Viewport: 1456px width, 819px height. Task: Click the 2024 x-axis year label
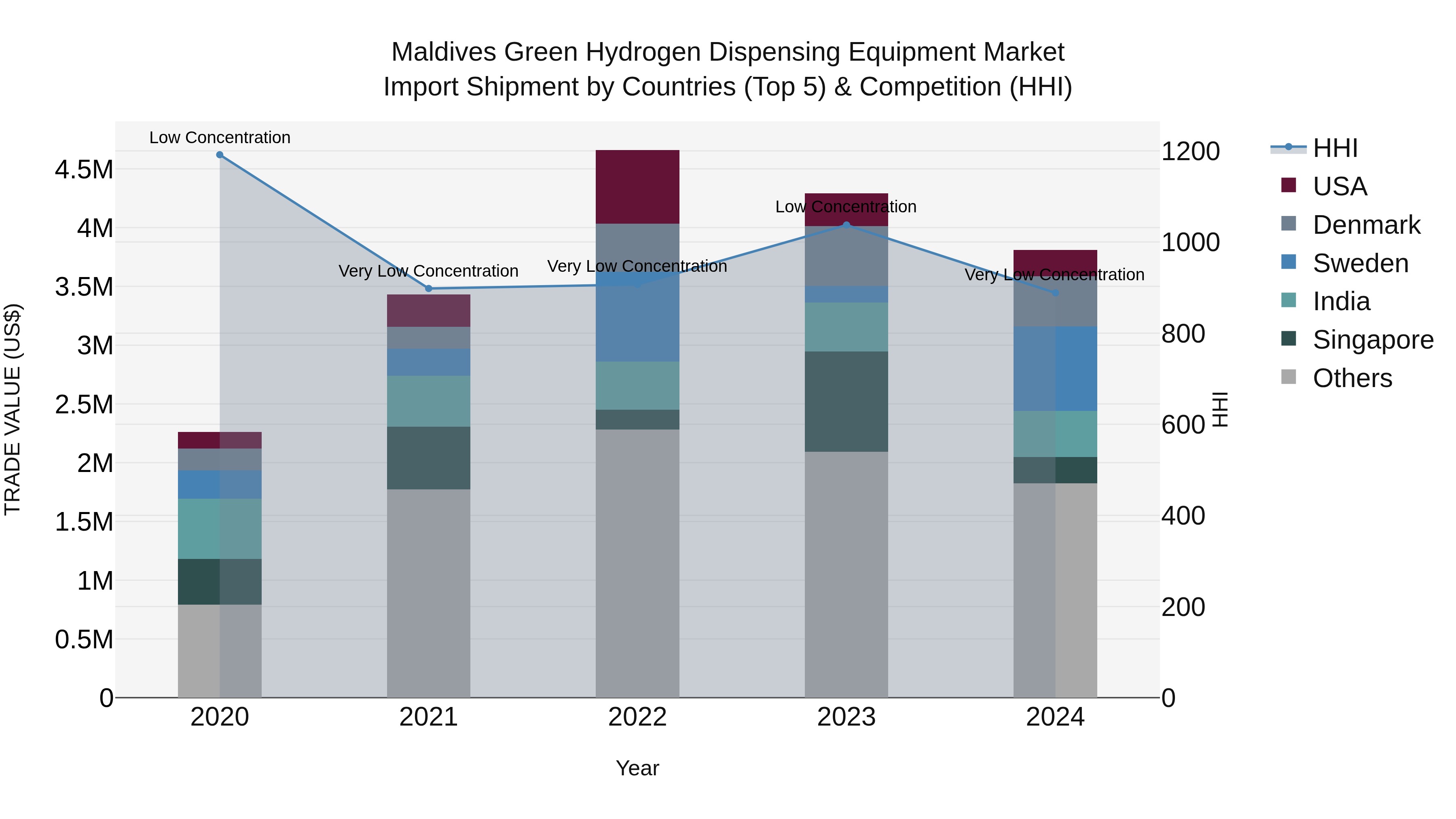(x=1055, y=717)
